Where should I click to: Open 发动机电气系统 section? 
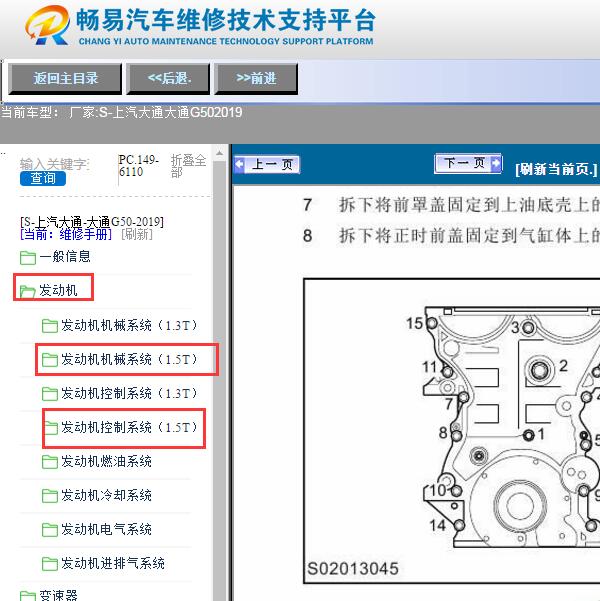[106, 529]
